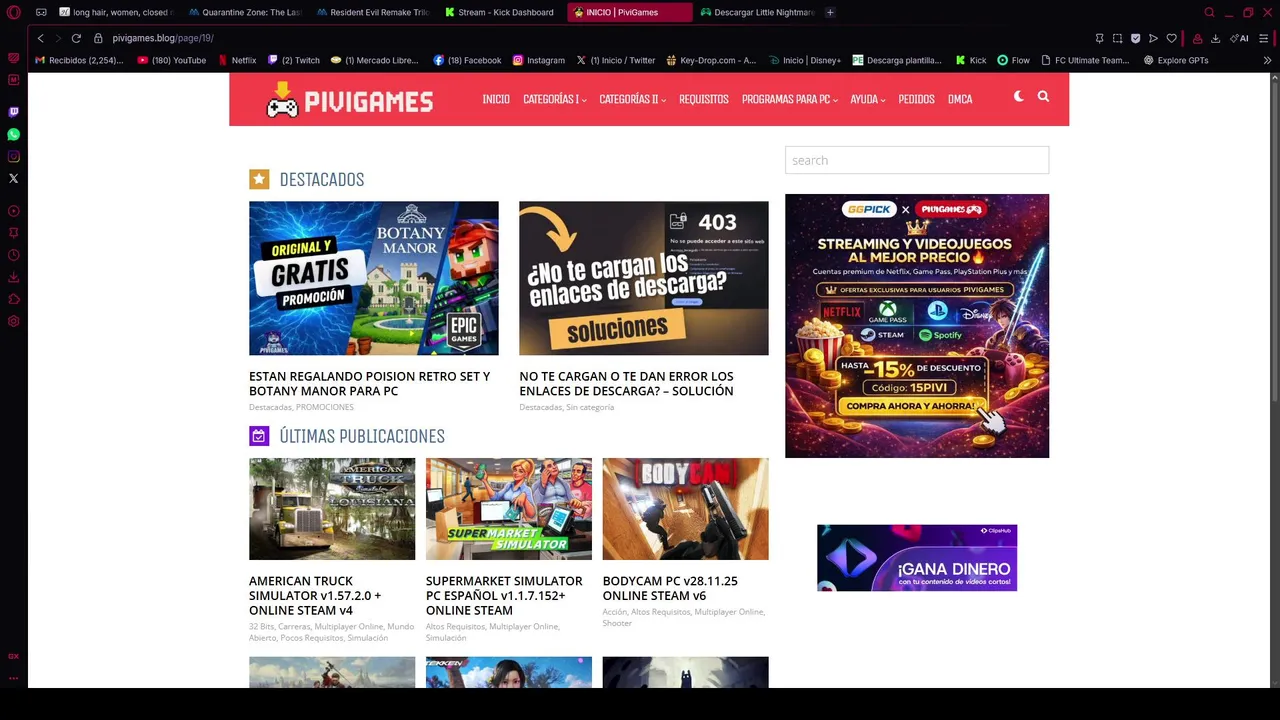Open the WhatsApp sidebar panel

[14, 134]
